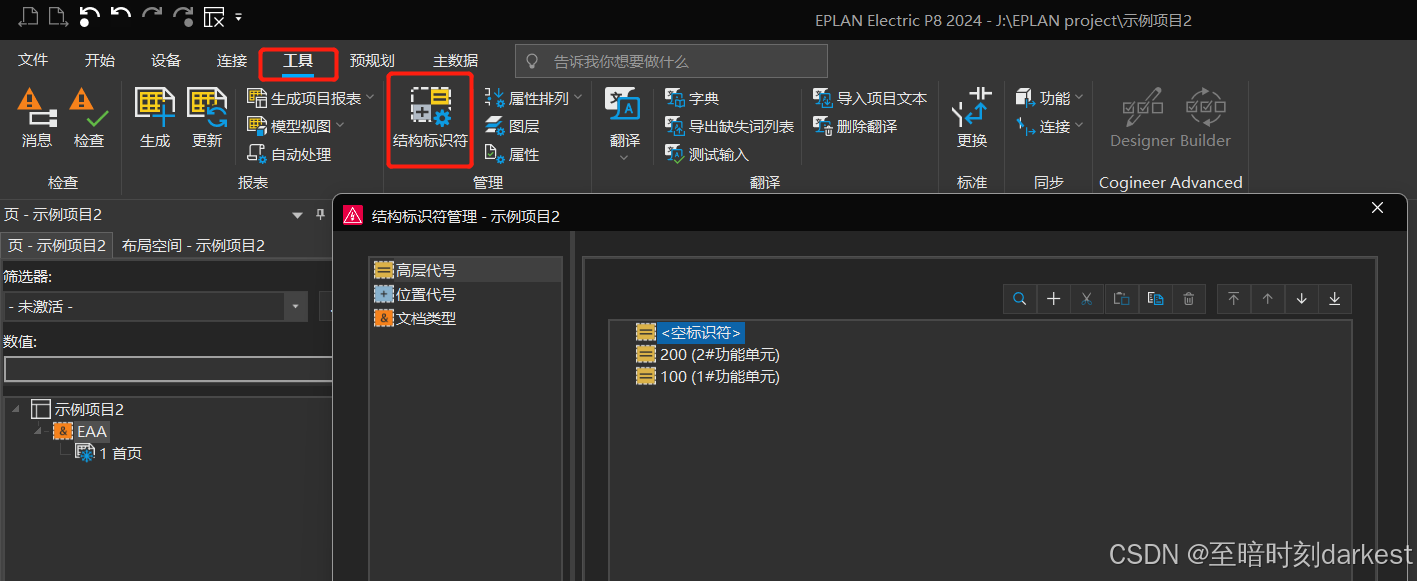Open the 主数据 ribbon tab
The image size is (1417, 581).
click(x=455, y=61)
